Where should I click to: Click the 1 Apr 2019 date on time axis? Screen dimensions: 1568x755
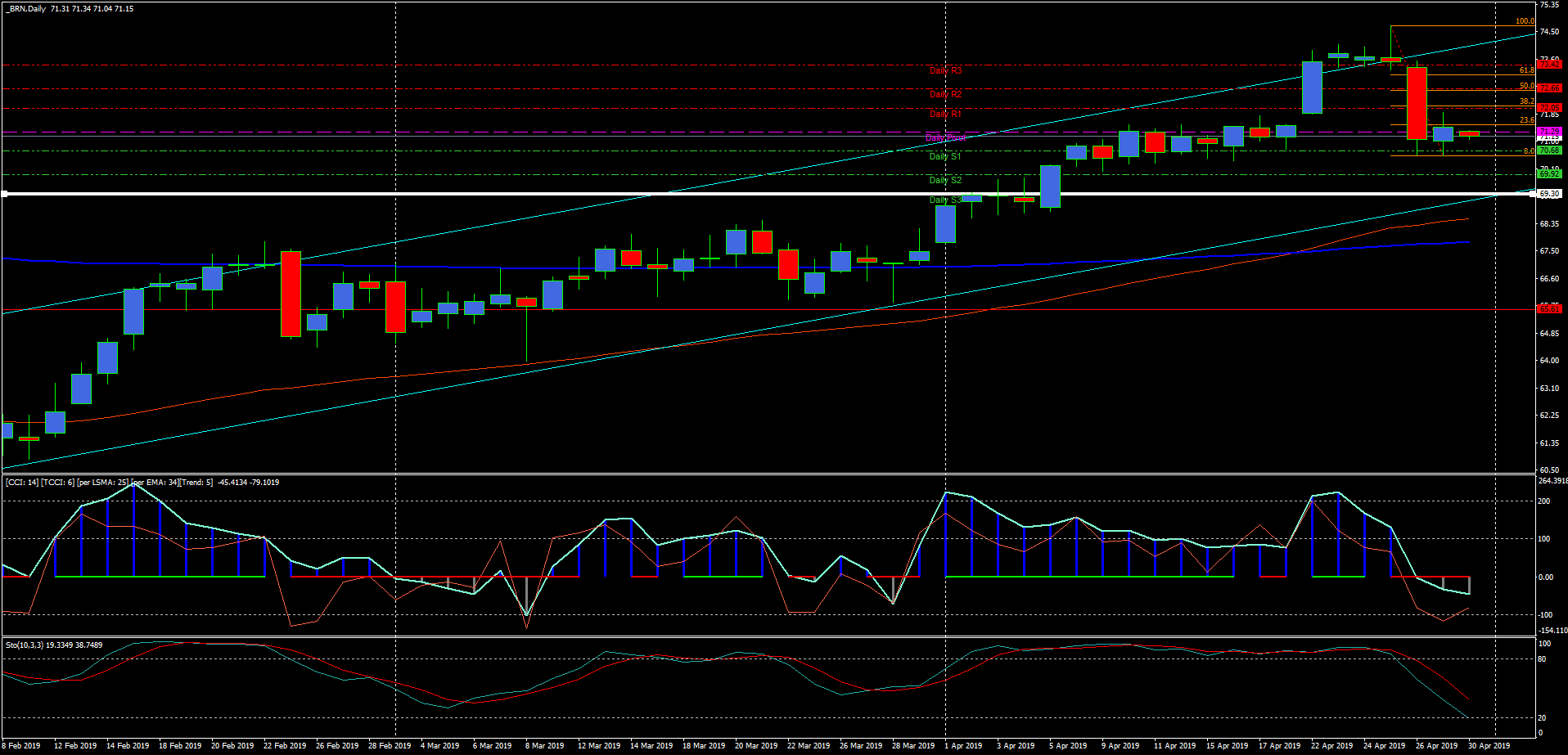tap(963, 745)
